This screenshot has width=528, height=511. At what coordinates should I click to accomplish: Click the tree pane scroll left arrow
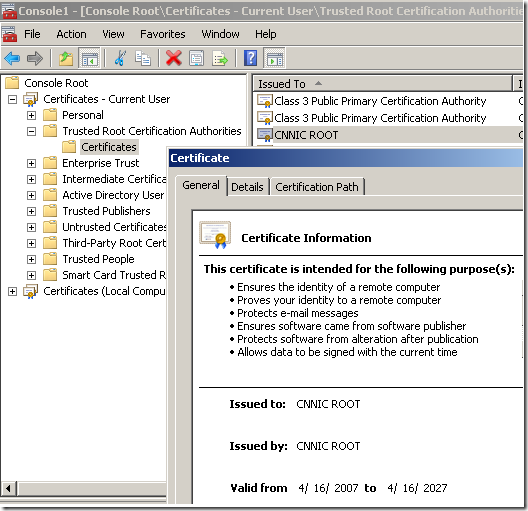8,488
